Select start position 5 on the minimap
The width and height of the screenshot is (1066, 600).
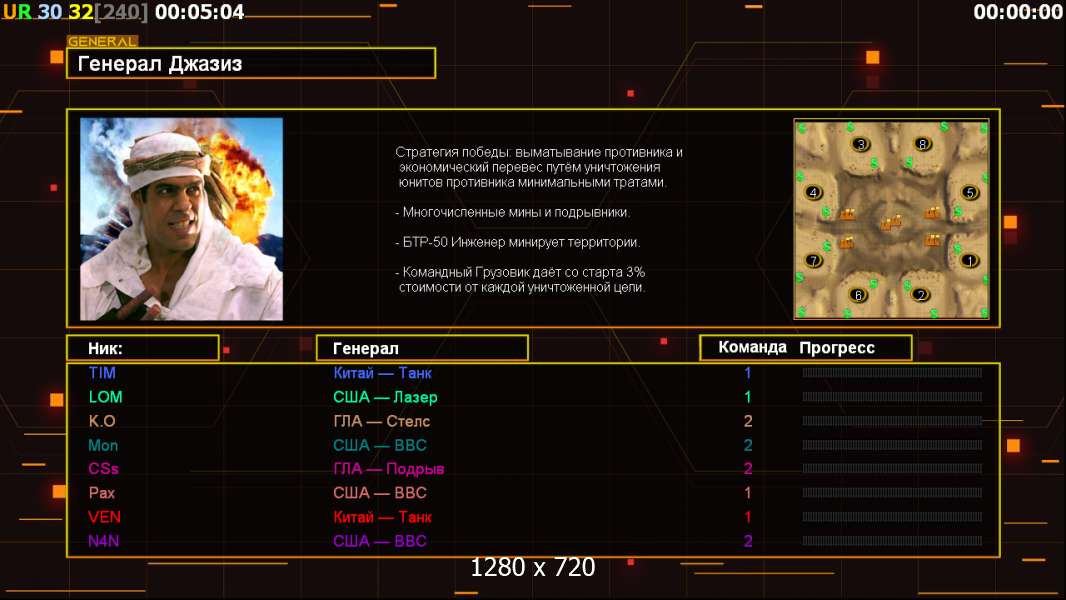(969, 192)
